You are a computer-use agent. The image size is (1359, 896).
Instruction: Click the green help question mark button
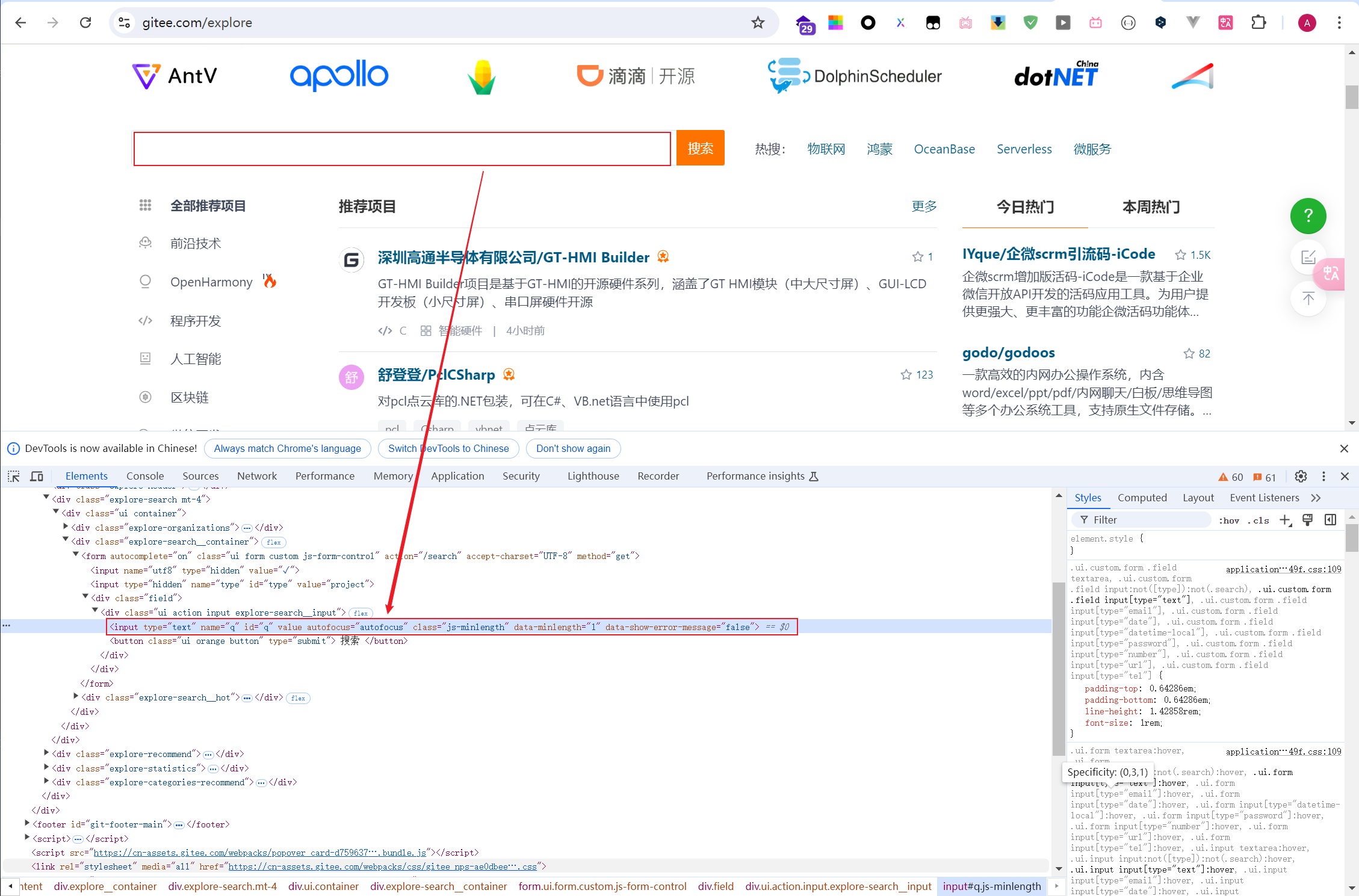pyautogui.click(x=1308, y=216)
